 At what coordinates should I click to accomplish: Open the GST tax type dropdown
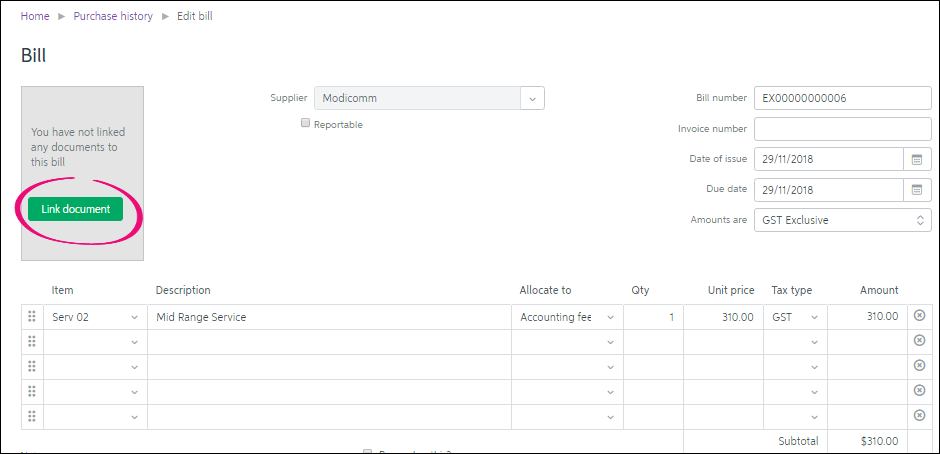click(x=795, y=317)
